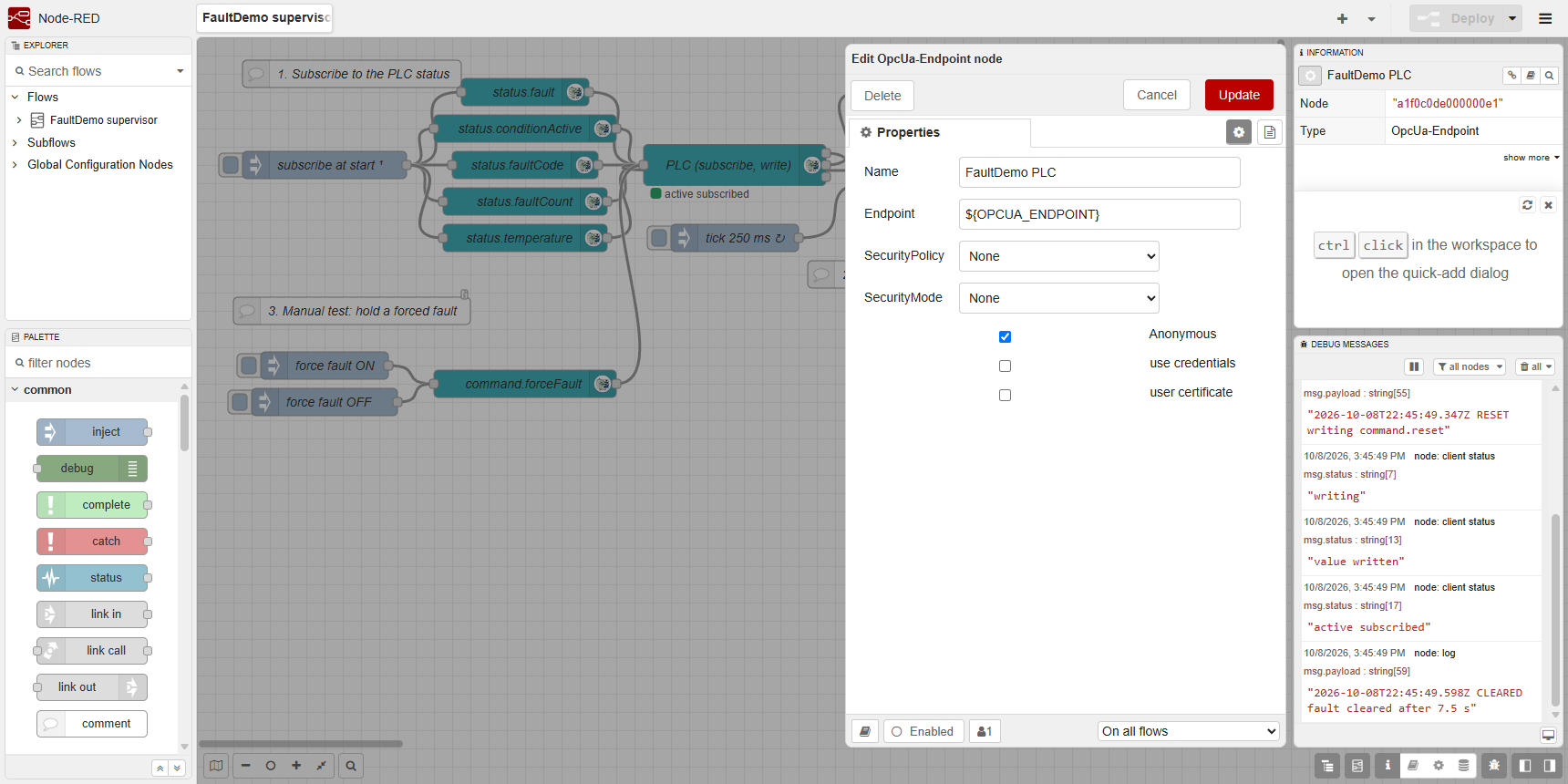Search for FaultDemo PLC via magnifier icon
The image size is (1568, 784).
click(x=1549, y=76)
